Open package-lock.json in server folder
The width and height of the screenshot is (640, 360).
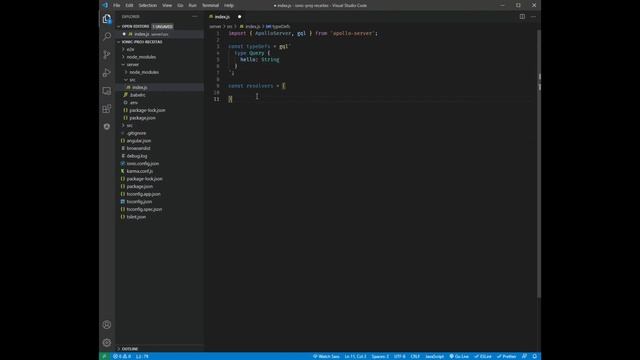pyautogui.click(x=147, y=110)
